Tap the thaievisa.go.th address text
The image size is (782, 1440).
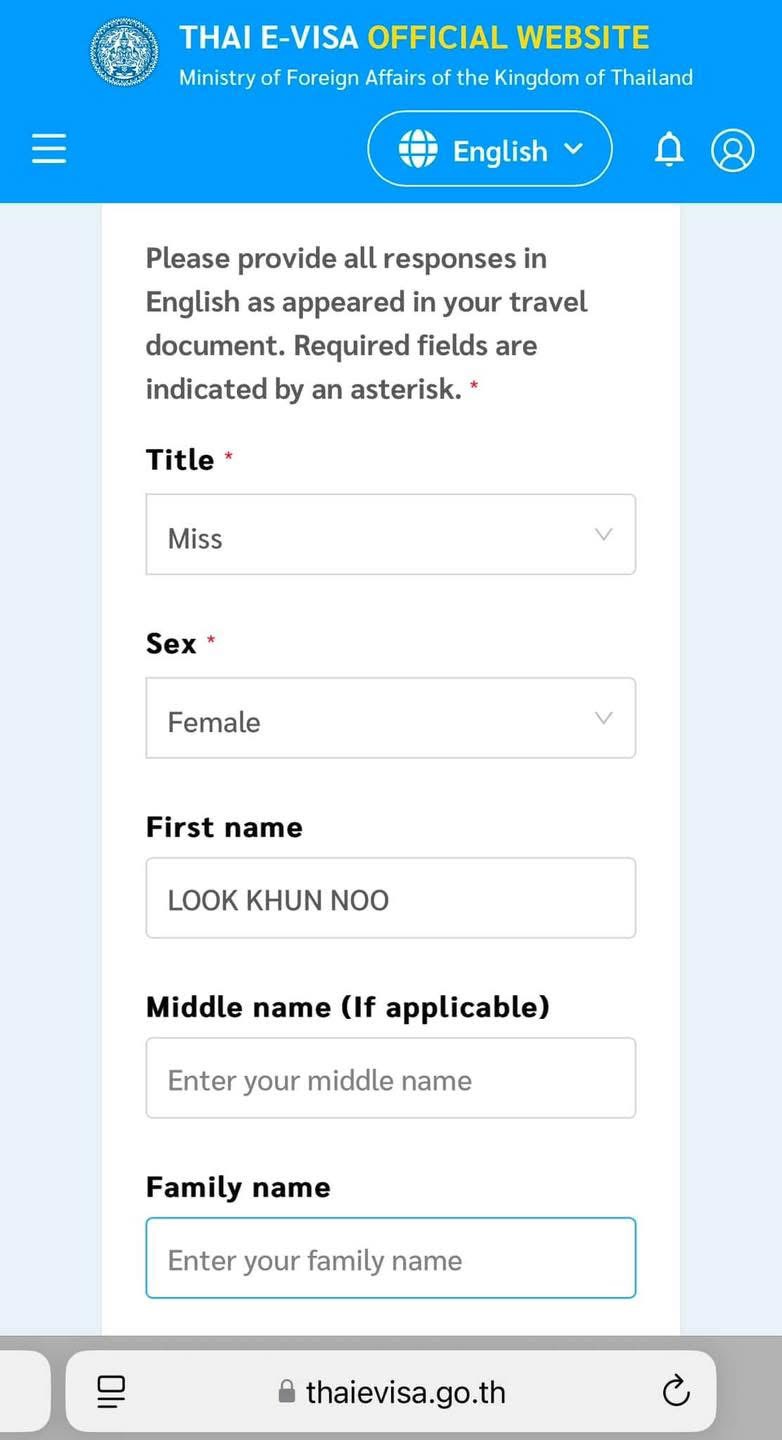click(405, 1392)
